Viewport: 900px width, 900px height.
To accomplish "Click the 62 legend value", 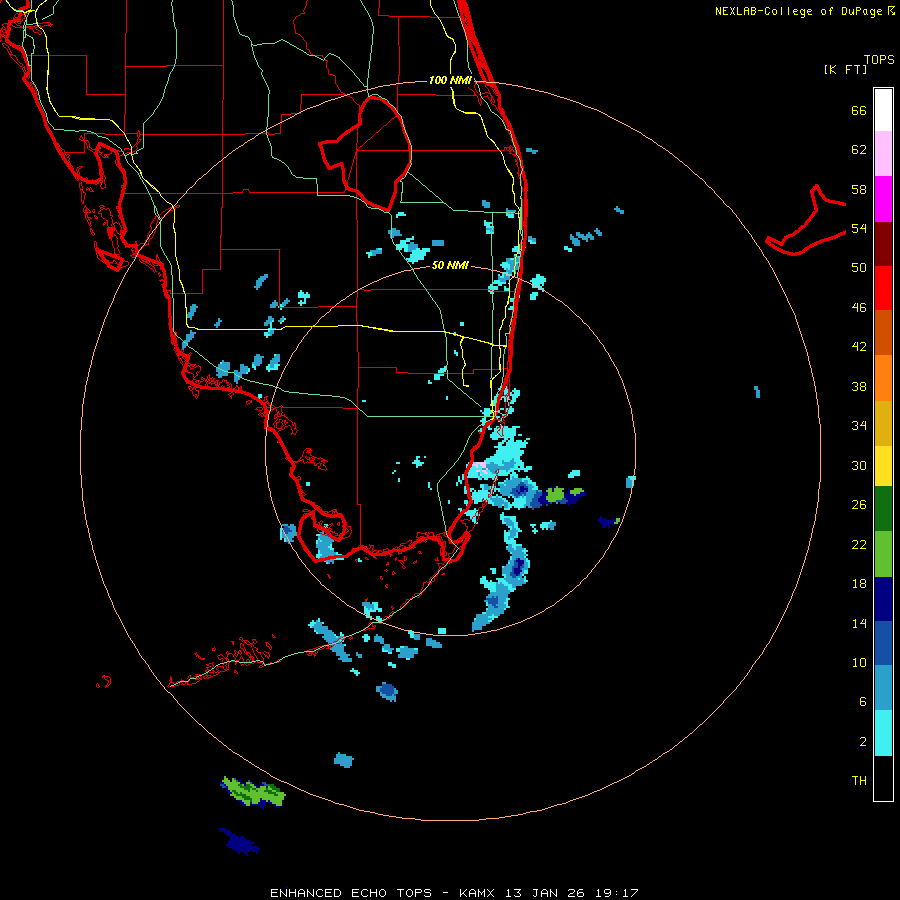I will tap(859, 150).
